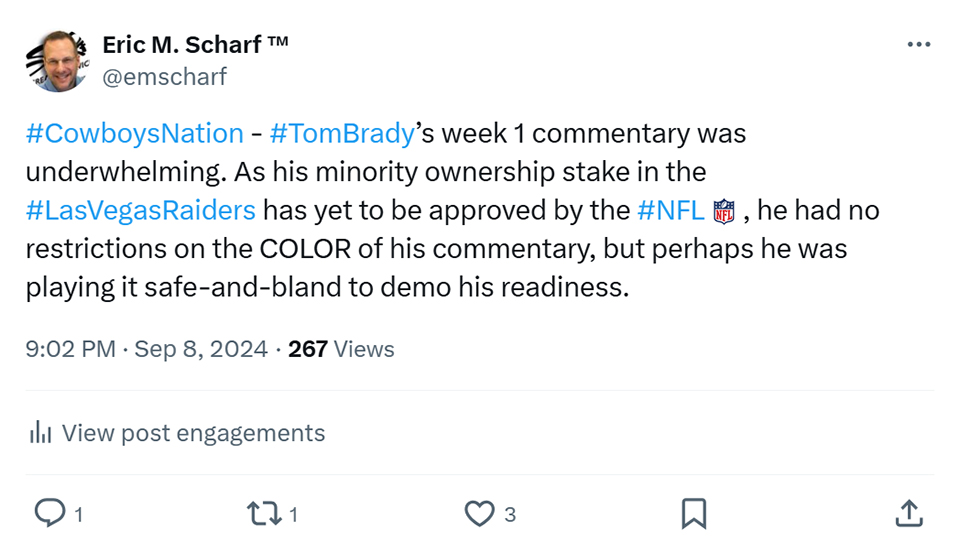Open the #NFL hashtag

[x=670, y=211]
